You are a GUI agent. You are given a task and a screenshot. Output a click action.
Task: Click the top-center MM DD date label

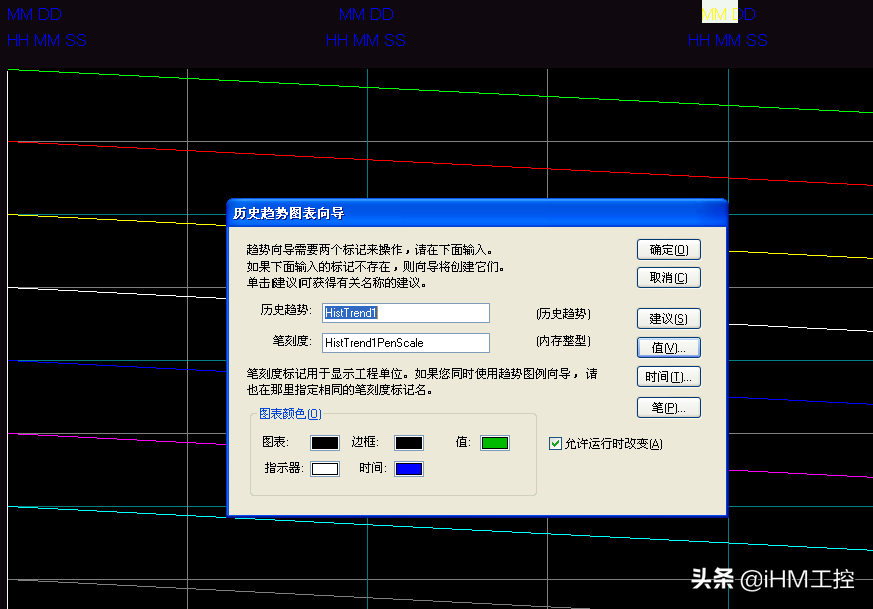pyautogui.click(x=366, y=14)
